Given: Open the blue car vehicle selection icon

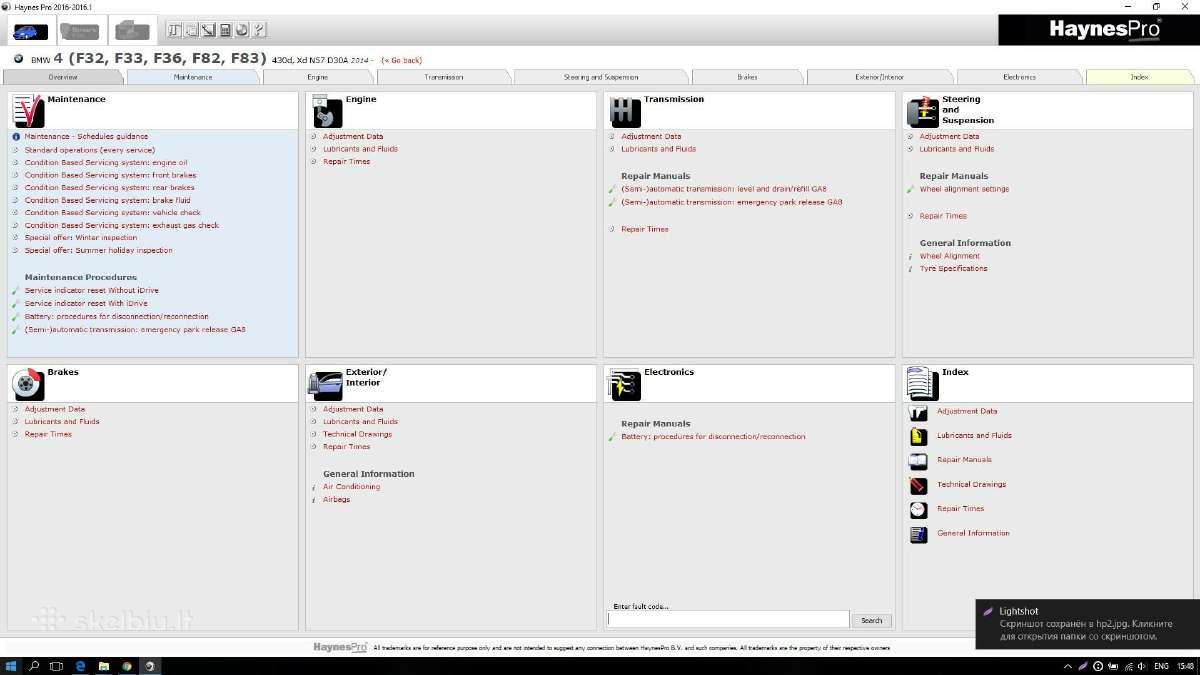Looking at the screenshot, I should coord(30,30).
